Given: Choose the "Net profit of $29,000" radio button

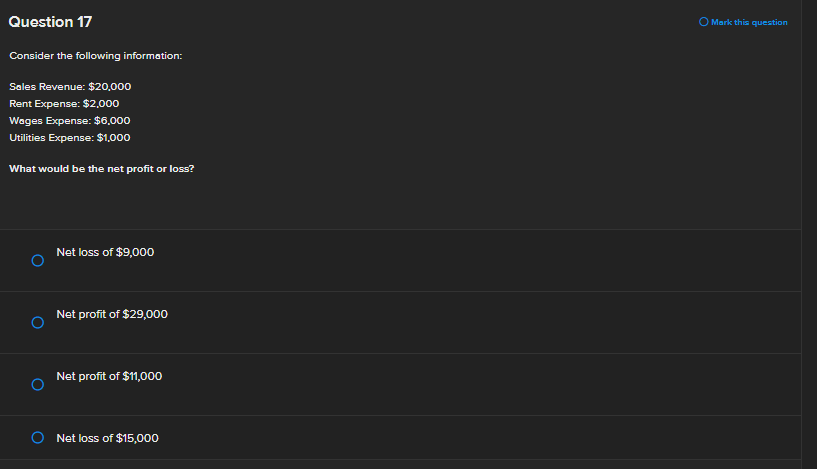Looking at the screenshot, I should [x=37, y=322].
